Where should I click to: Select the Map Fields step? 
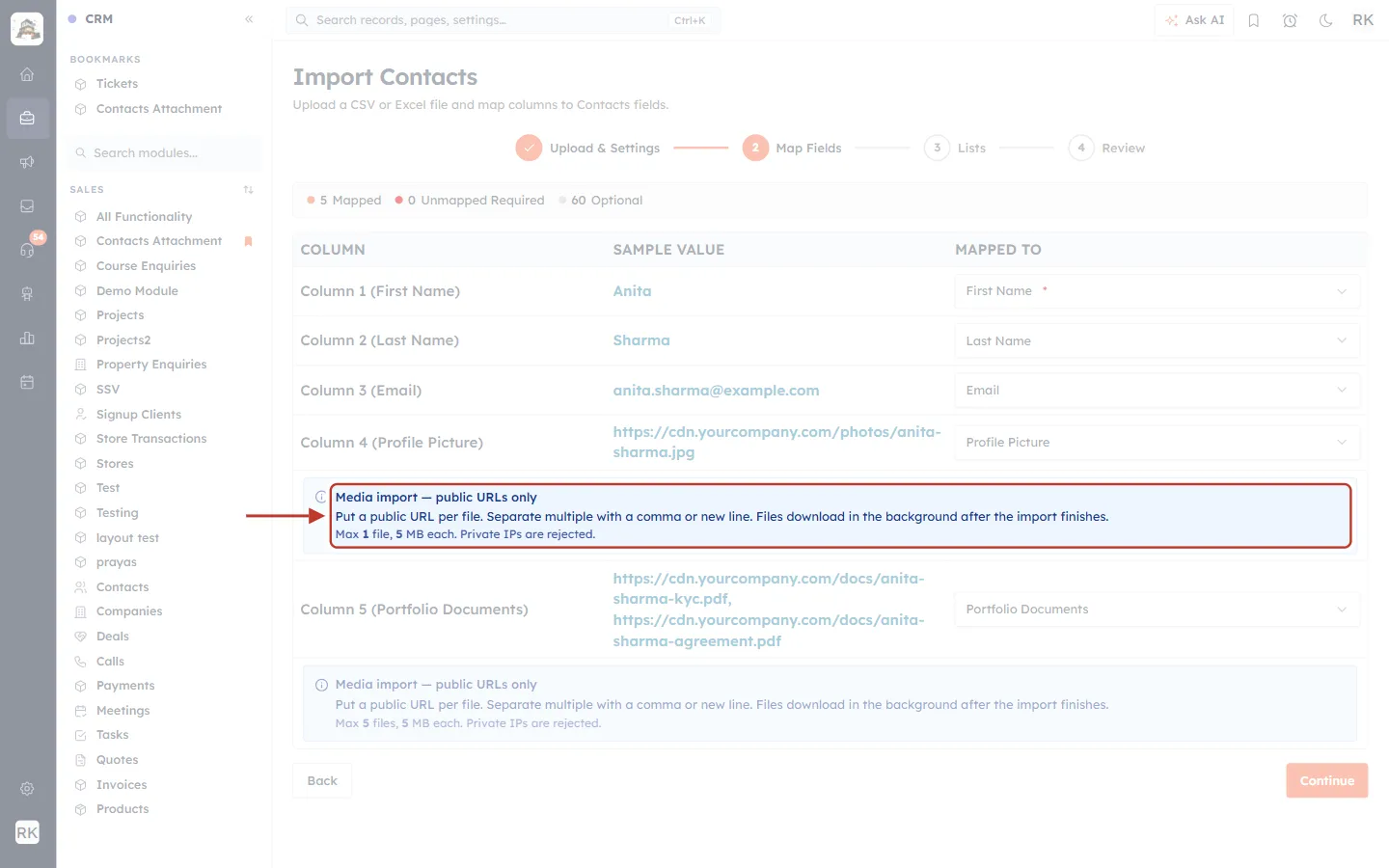pos(792,148)
